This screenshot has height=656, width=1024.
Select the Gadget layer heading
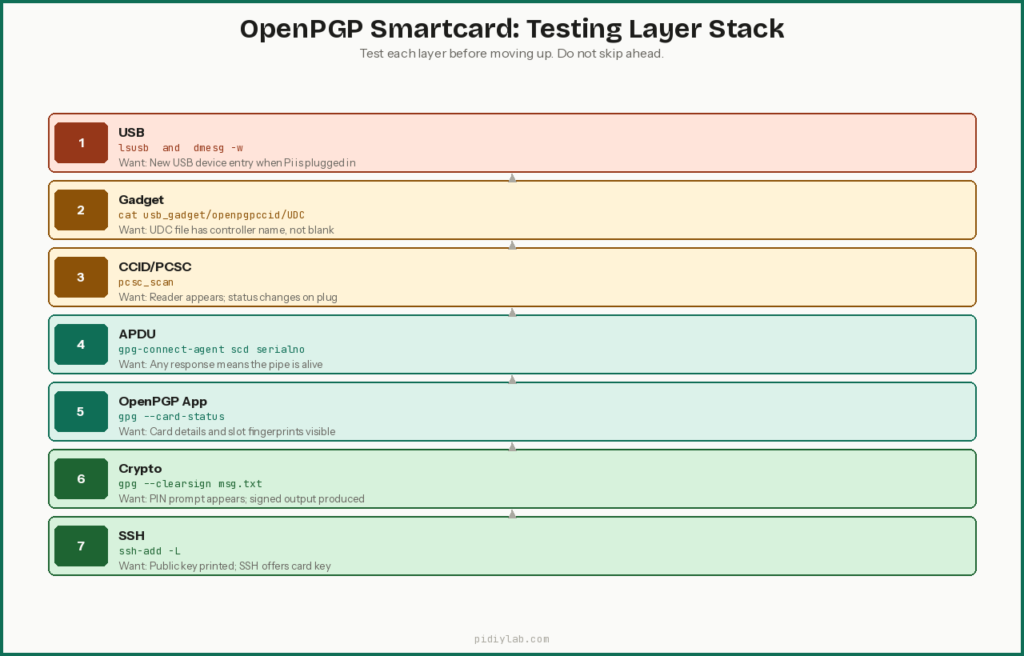[x=141, y=200]
